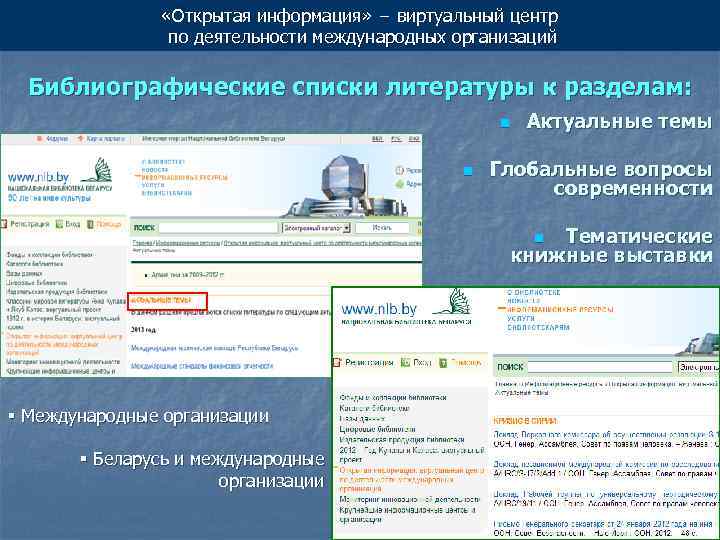Open Библиотекарям menu in upper website

tap(166, 193)
